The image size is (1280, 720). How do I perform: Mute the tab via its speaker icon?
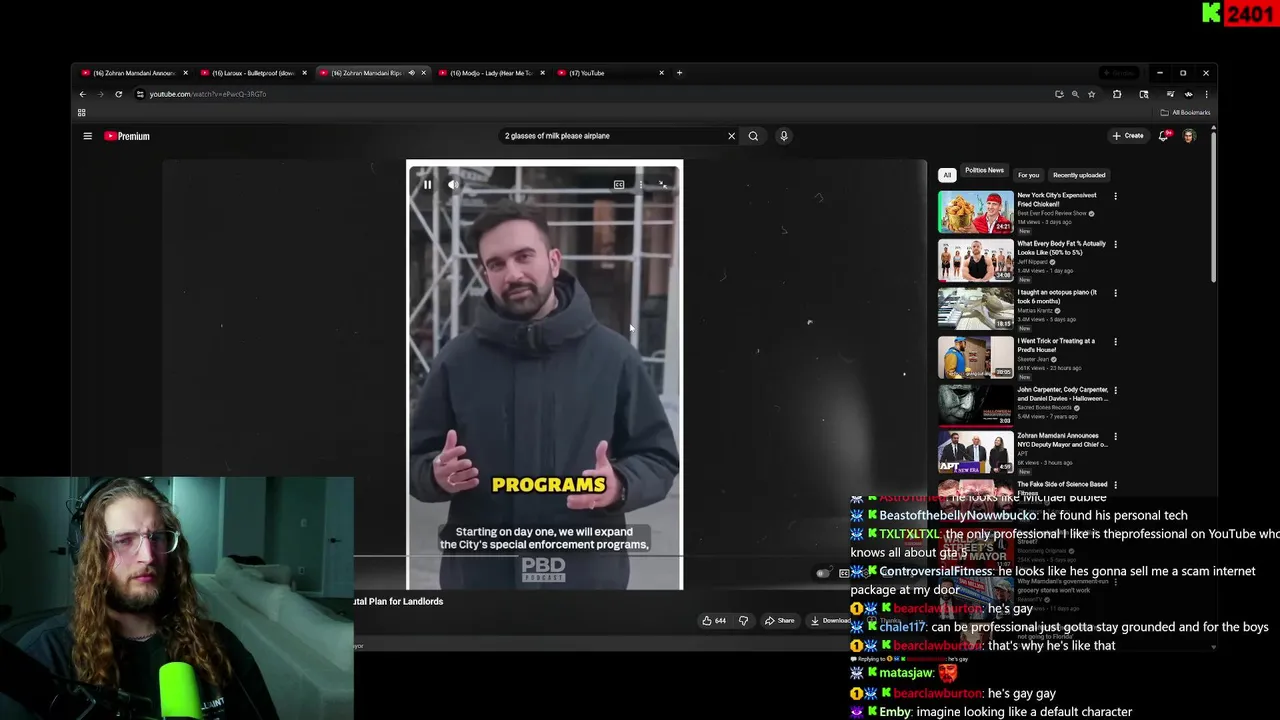411,73
